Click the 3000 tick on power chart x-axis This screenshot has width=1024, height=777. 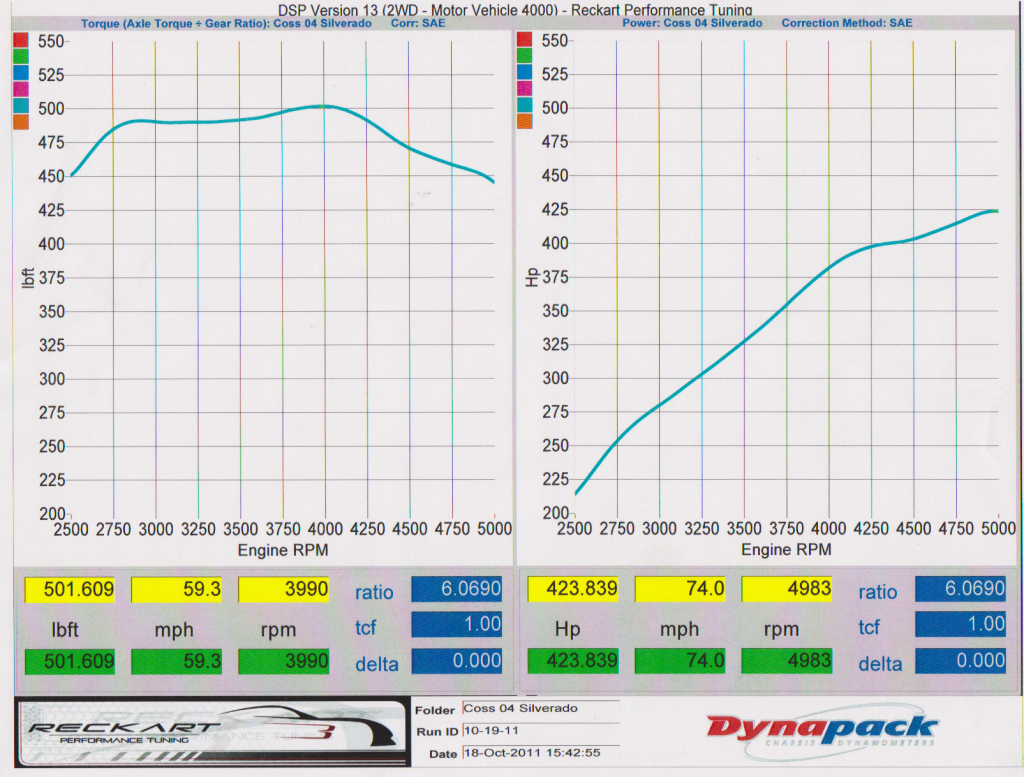coord(659,528)
